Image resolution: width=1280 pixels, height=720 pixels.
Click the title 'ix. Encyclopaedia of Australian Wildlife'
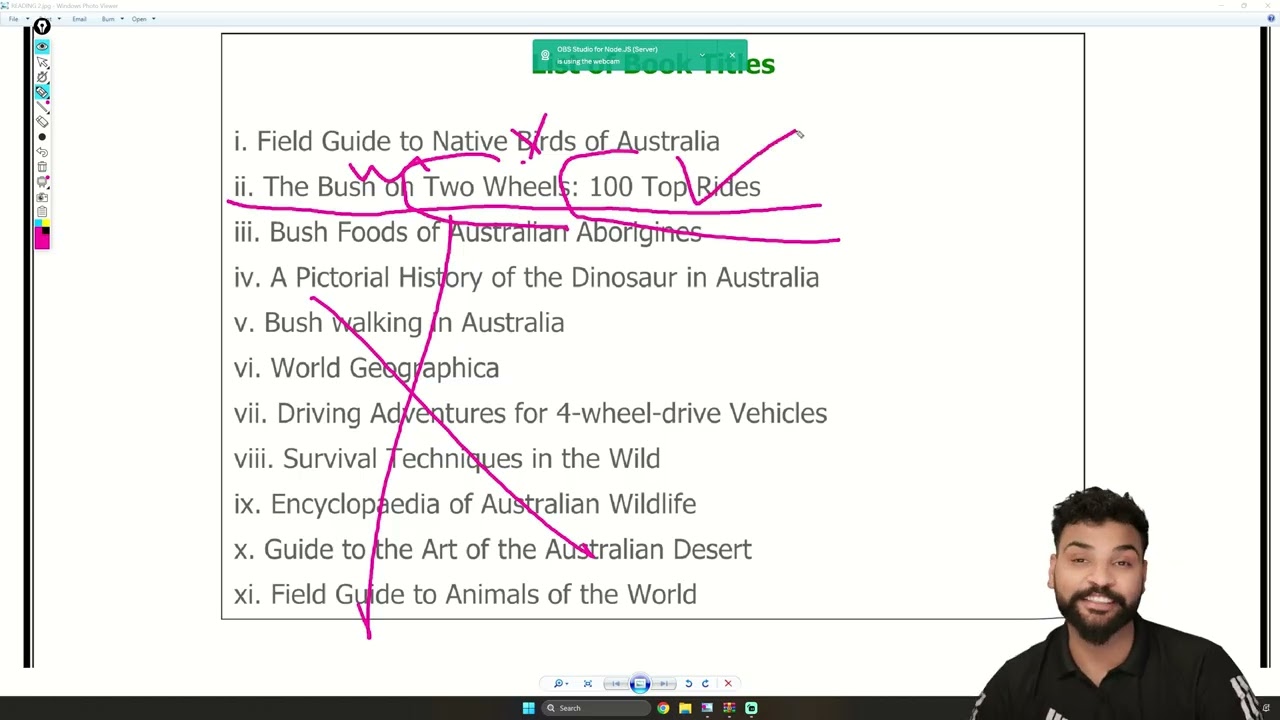click(465, 504)
